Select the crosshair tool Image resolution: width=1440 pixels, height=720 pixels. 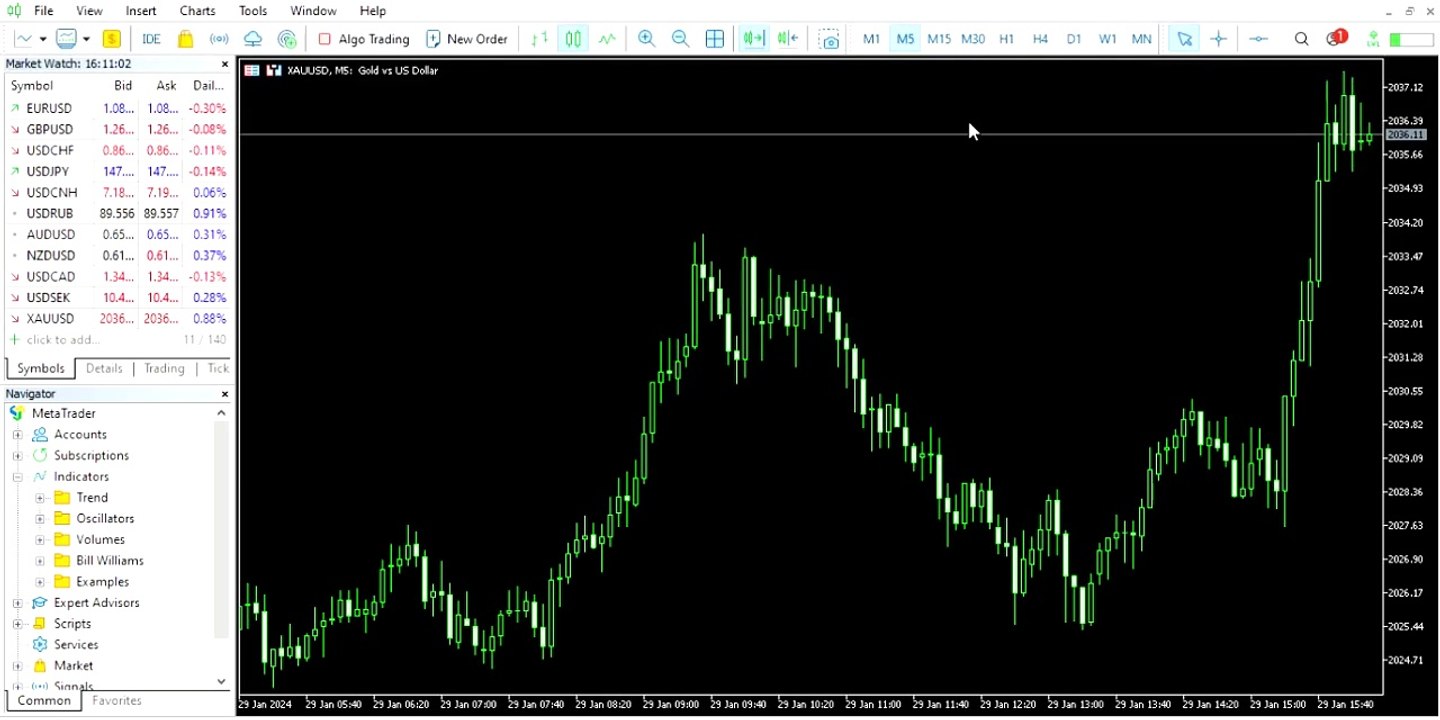pos(1219,39)
